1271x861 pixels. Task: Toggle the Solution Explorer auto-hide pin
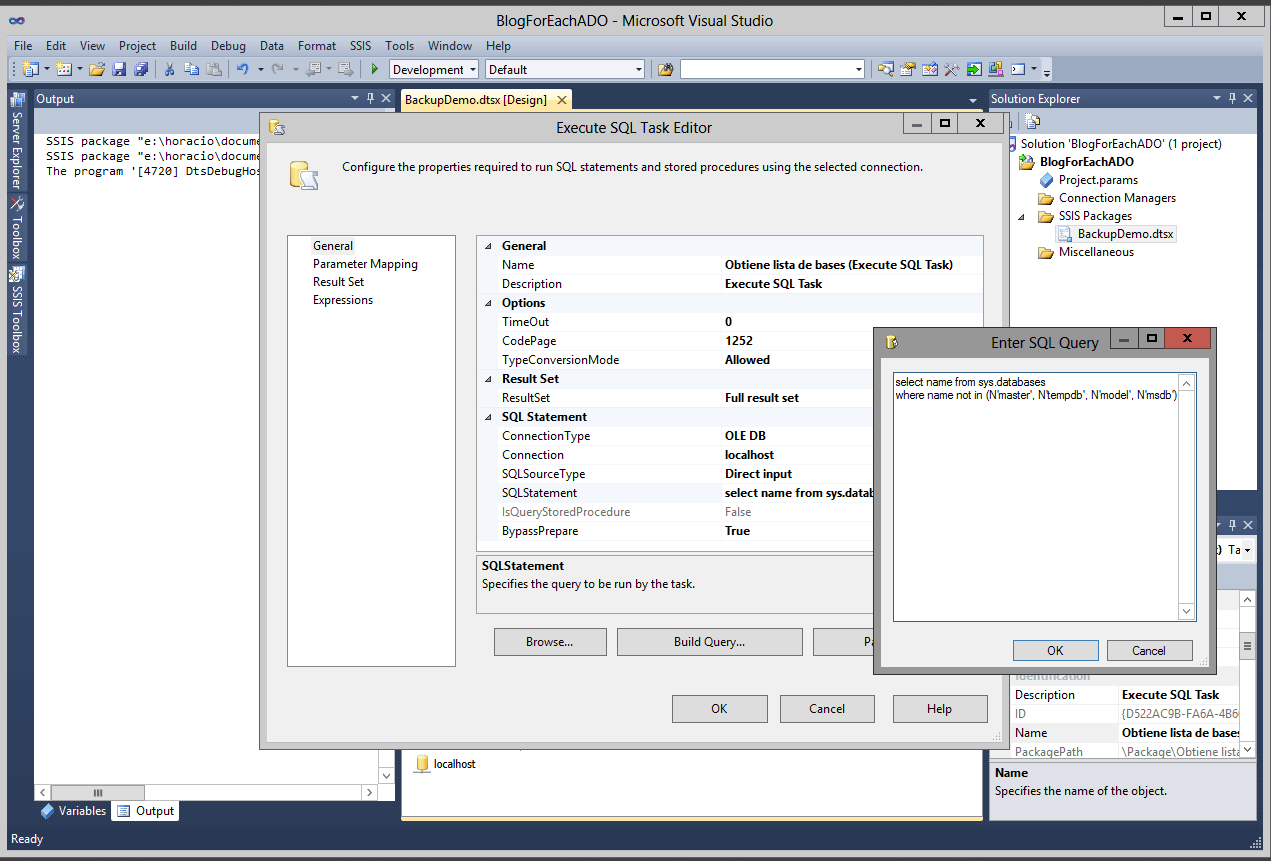(1231, 98)
